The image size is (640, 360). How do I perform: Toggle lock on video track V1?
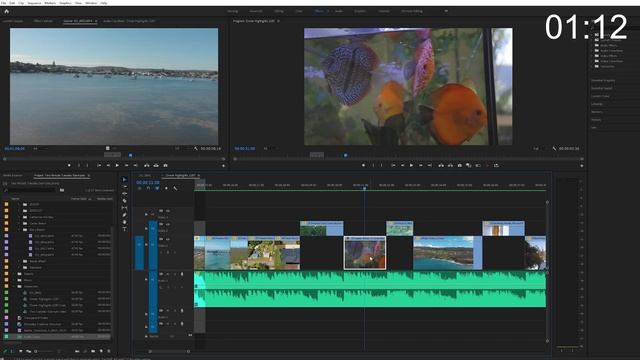[x=146, y=244]
